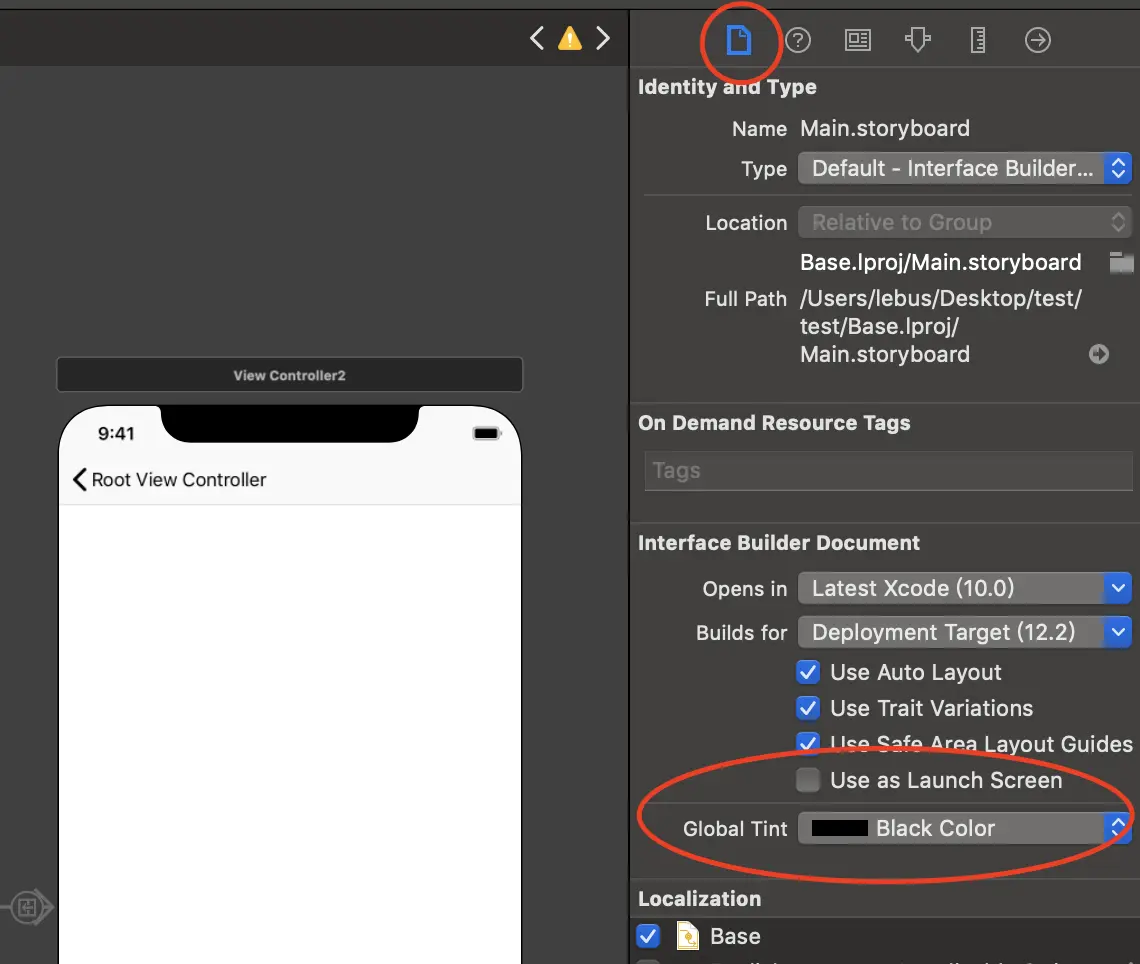This screenshot has width=1140, height=964.
Task: Open the Connections inspector arrow icon
Action: [x=1037, y=40]
